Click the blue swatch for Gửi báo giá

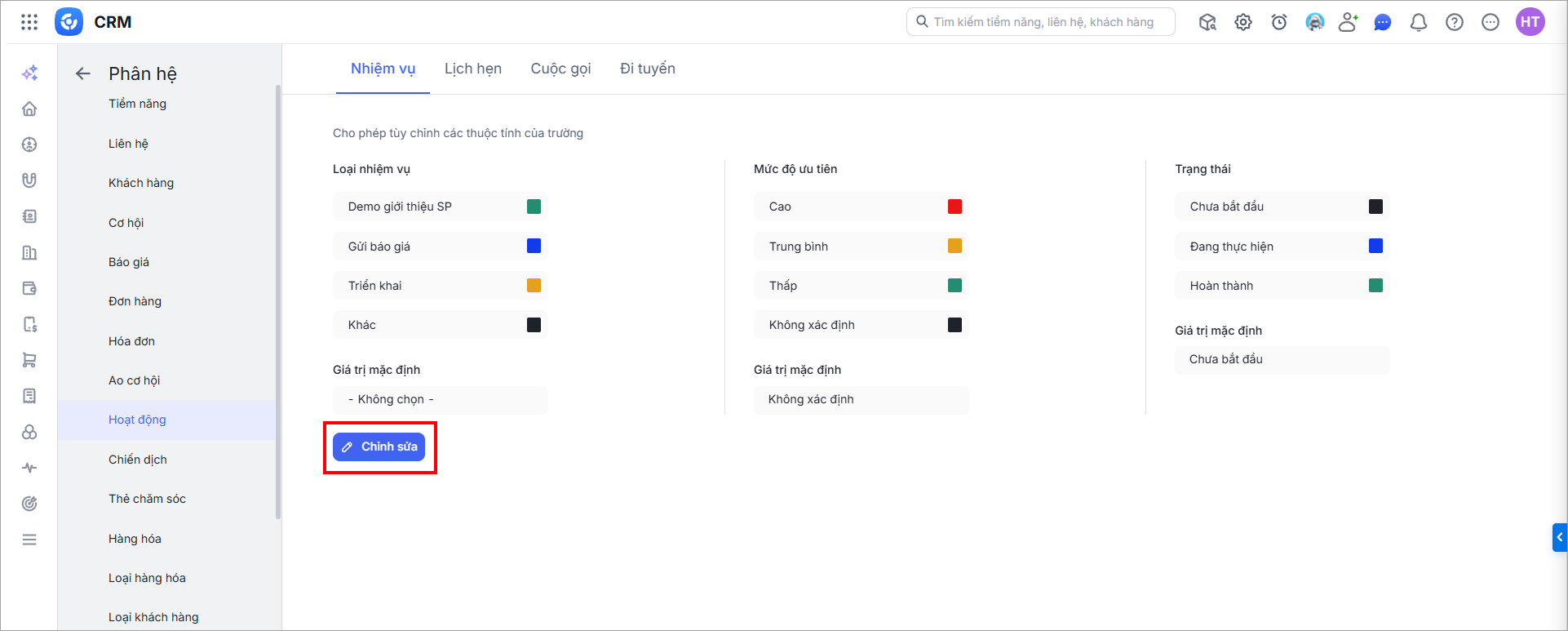point(534,246)
